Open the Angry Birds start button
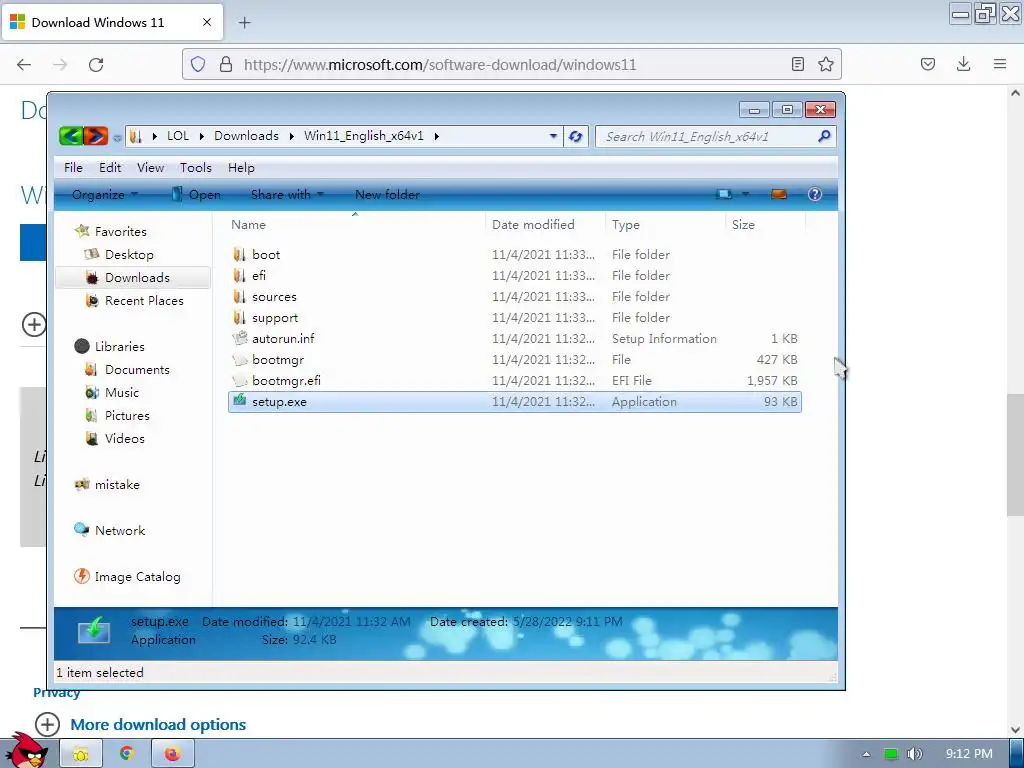1024x768 pixels. click(25, 751)
